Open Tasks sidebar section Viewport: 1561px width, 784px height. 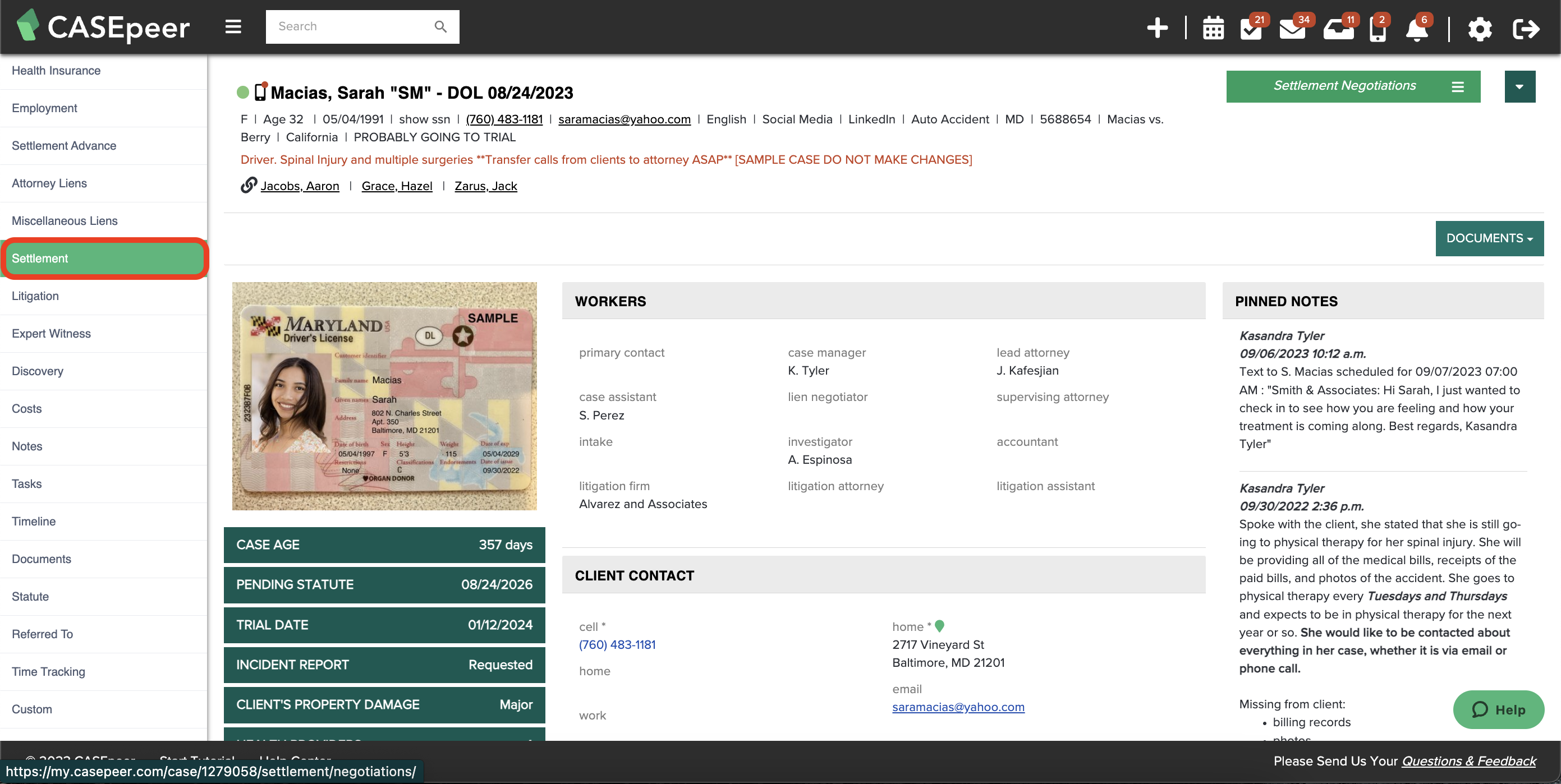pos(104,483)
